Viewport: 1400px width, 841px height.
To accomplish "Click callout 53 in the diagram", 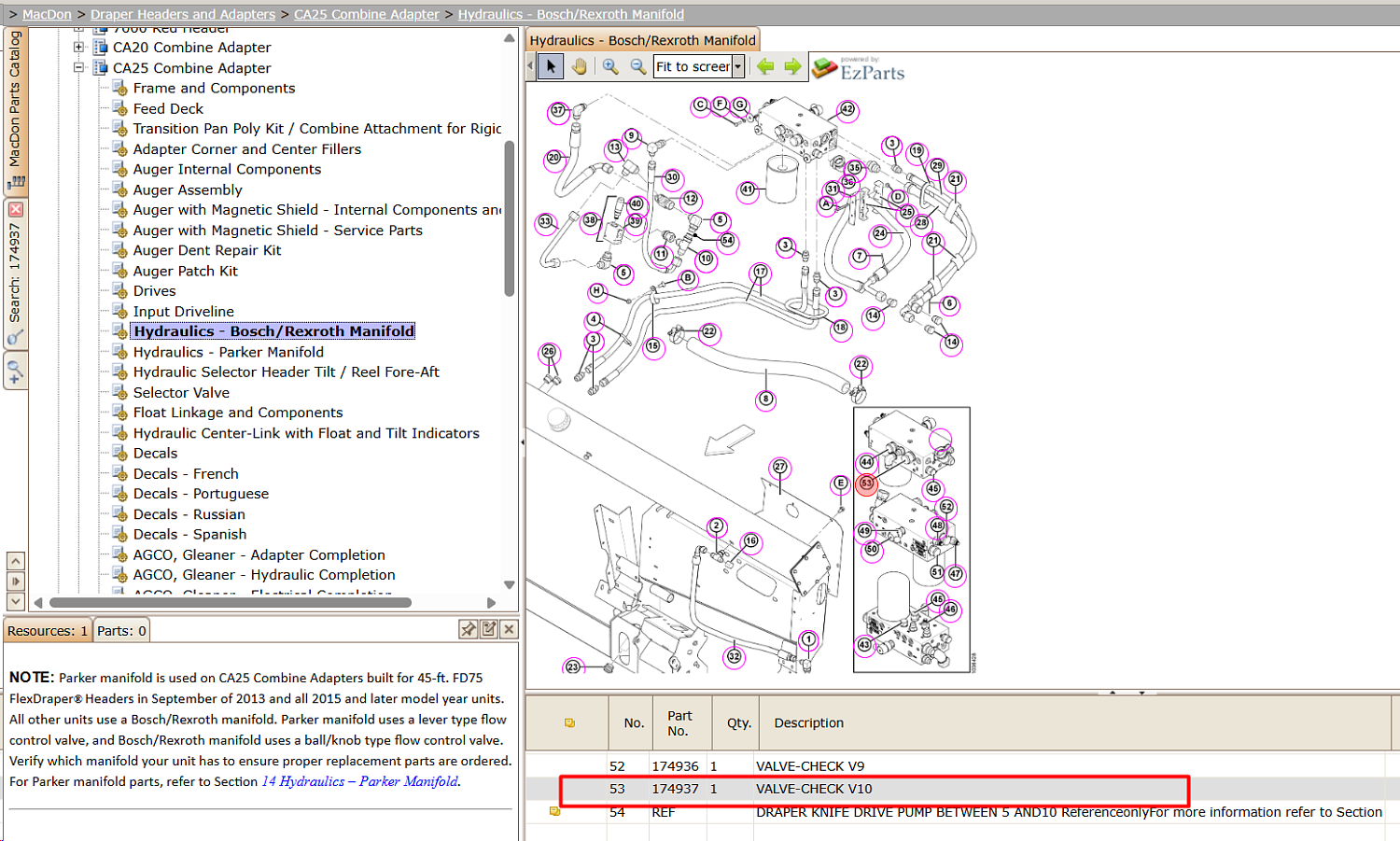I will pyautogui.click(x=866, y=484).
